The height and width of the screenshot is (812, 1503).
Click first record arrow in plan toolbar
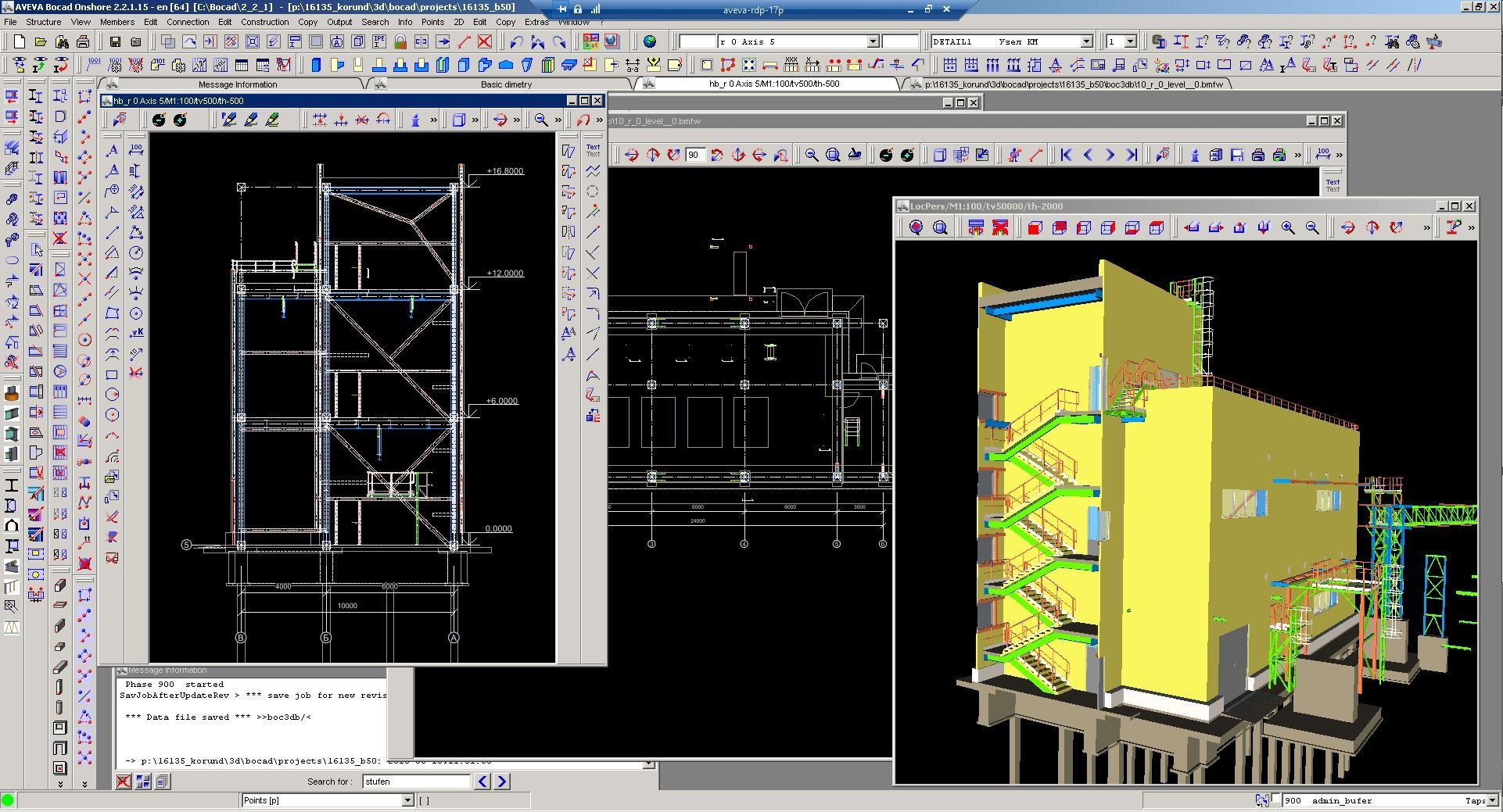pos(1066,155)
